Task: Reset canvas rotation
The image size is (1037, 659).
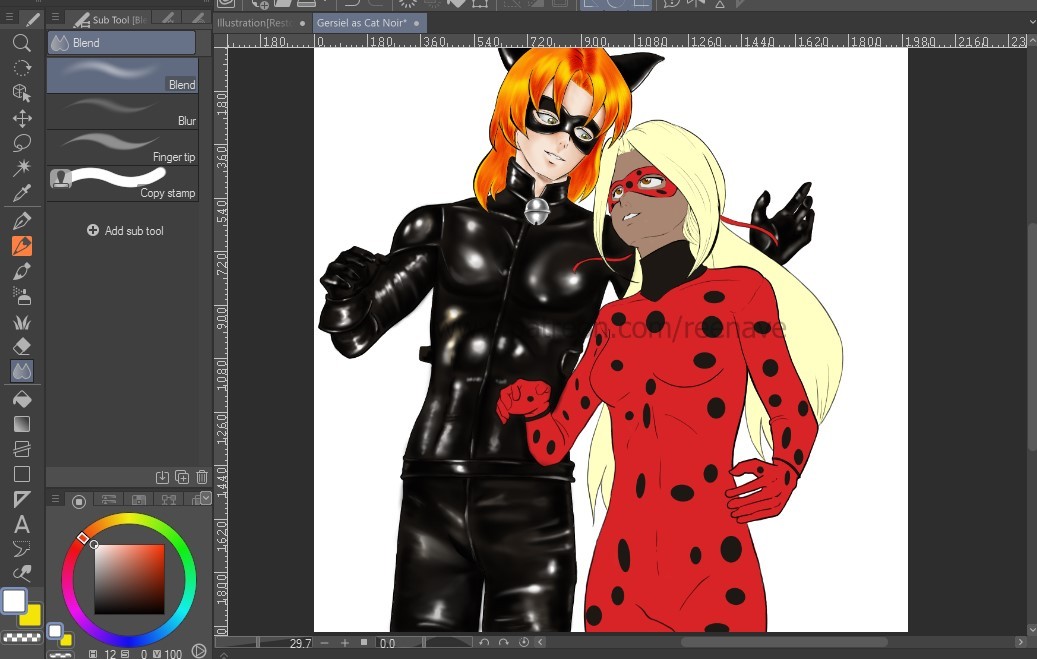Action: (x=524, y=642)
